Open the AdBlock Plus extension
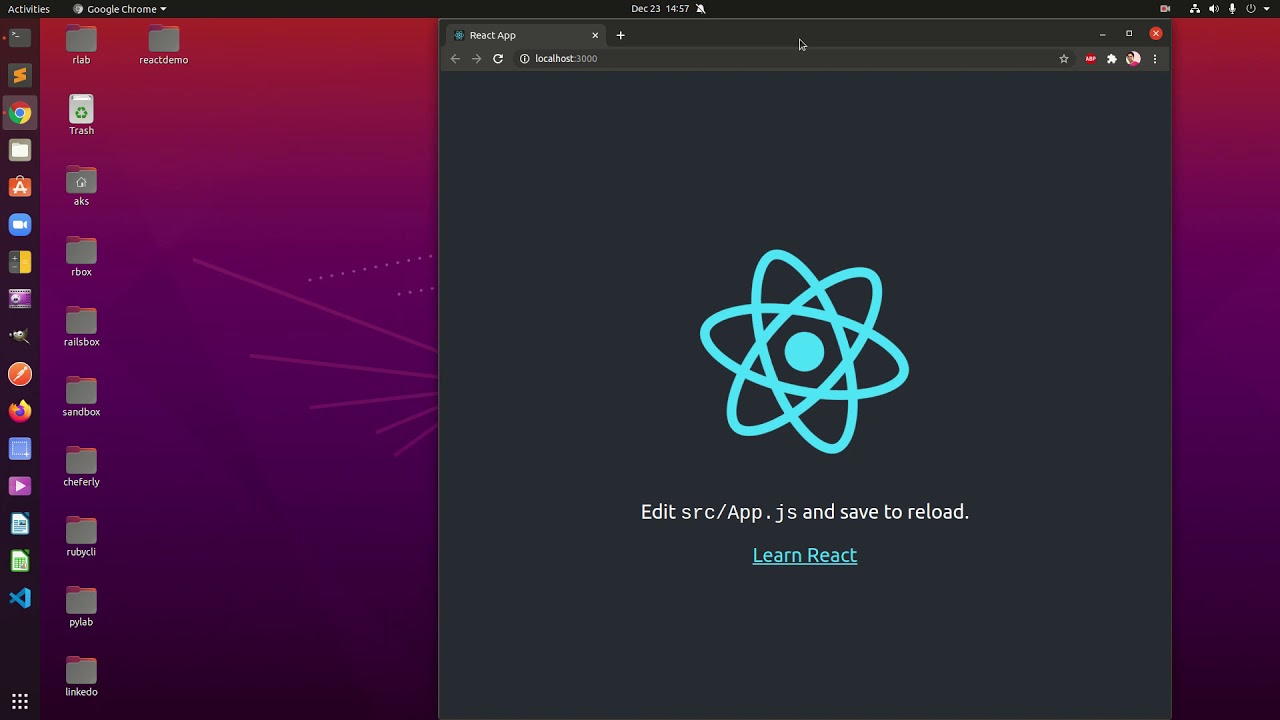Viewport: 1280px width, 720px height. point(1091,59)
